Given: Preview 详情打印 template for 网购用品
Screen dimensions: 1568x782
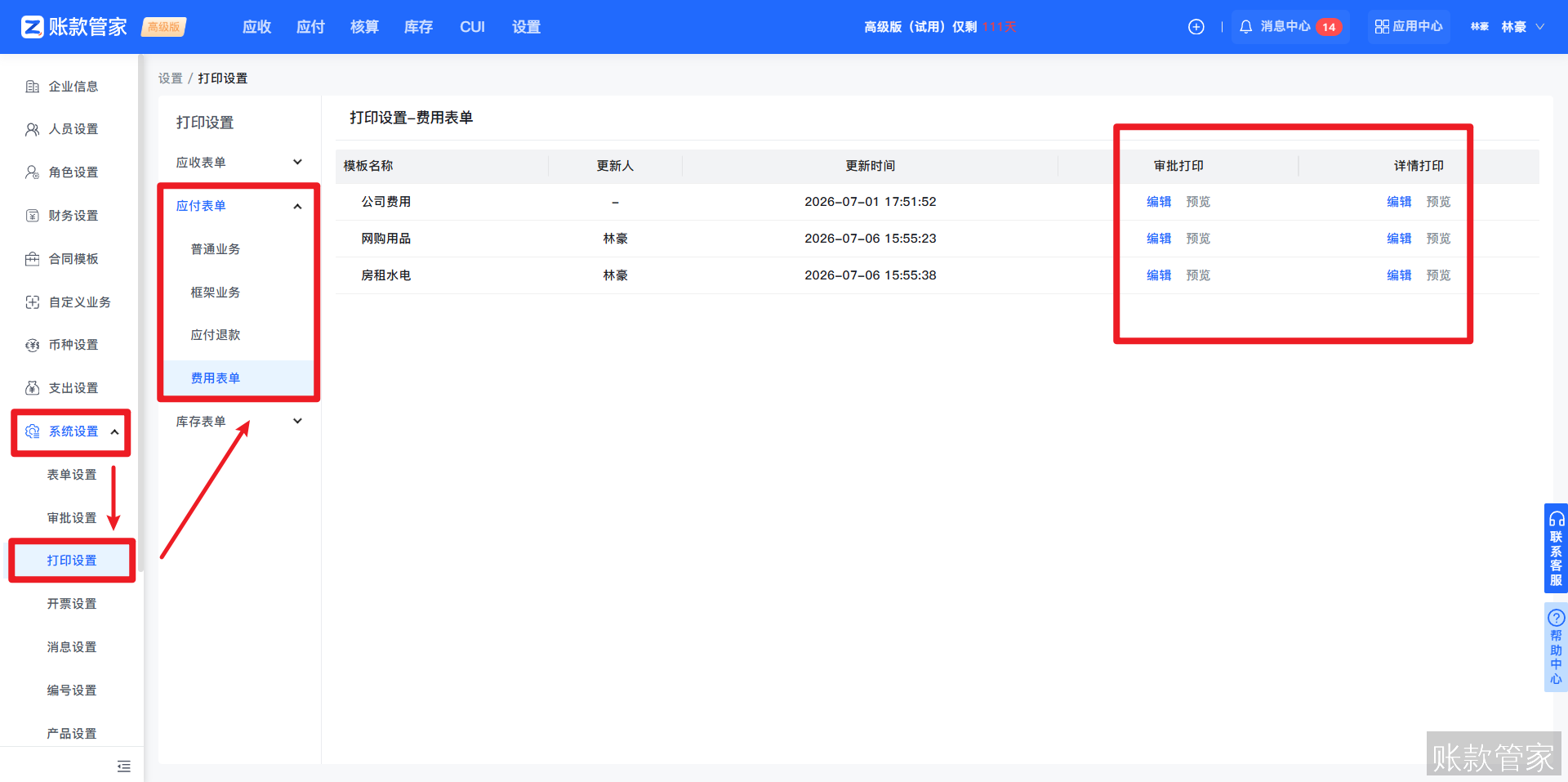Looking at the screenshot, I should (1438, 239).
